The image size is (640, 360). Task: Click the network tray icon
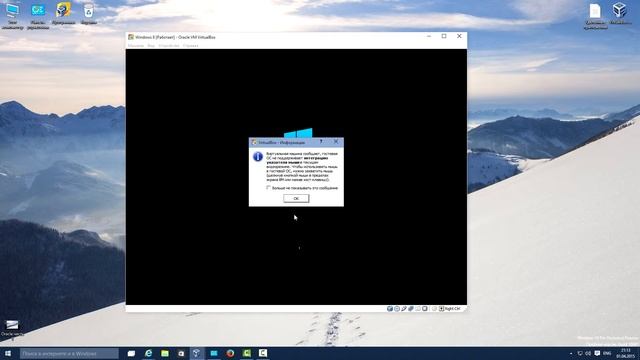580,353
